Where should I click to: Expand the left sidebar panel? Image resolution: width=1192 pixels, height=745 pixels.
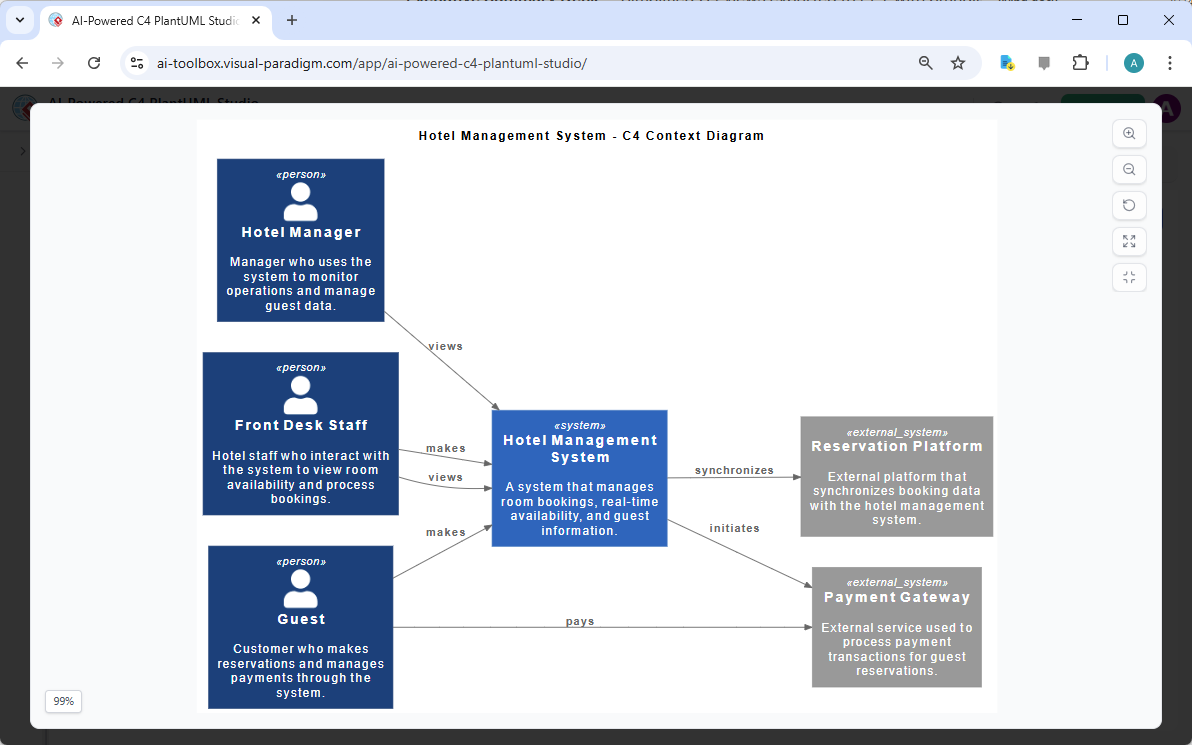tap(22, 152)
